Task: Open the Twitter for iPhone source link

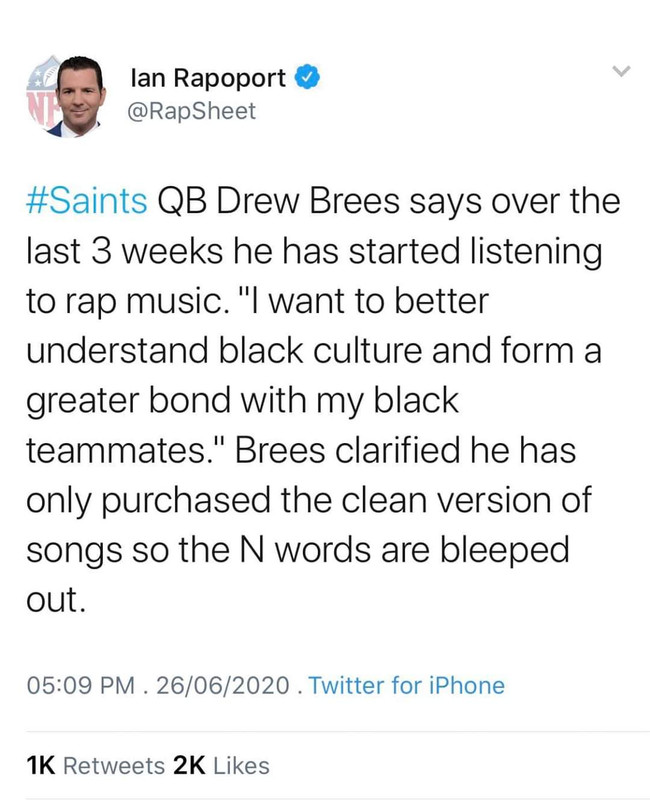Action: pyautogui.click(x=407, y=685)
